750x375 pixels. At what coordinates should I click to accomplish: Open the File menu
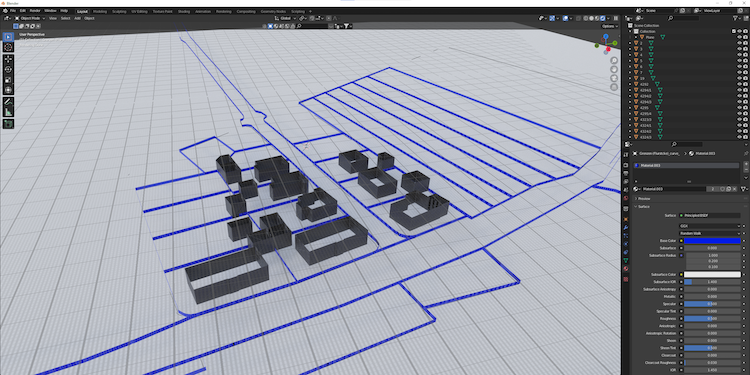click(x=12, y=11)
